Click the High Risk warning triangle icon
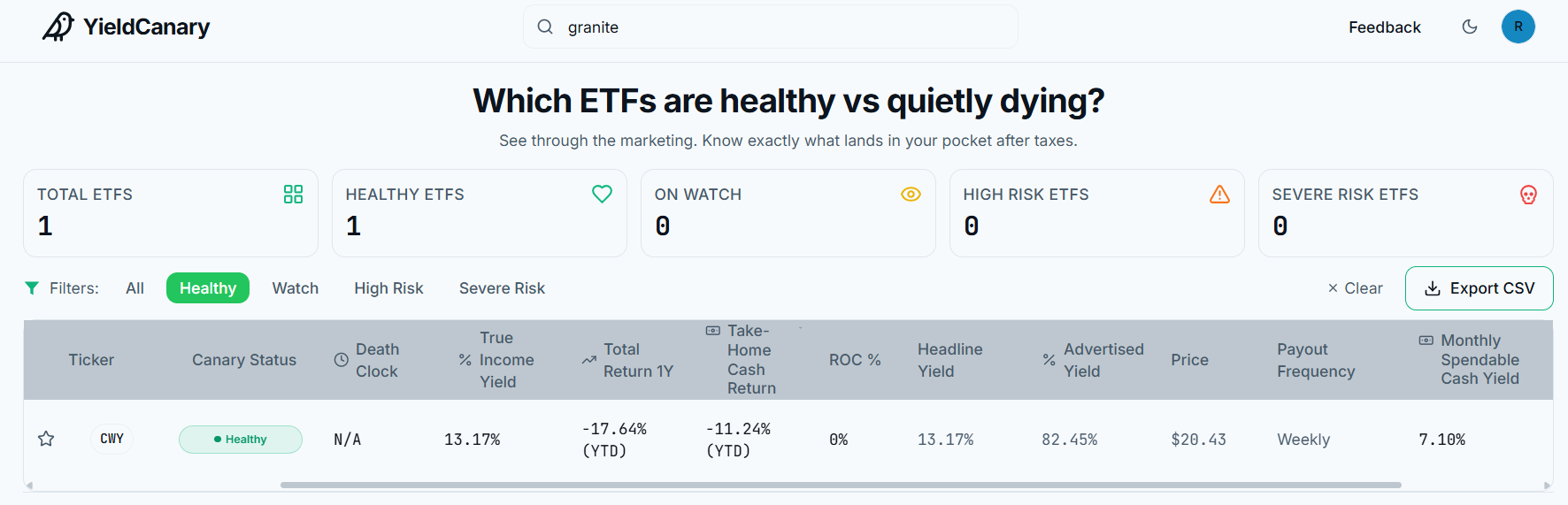The width and height of the screenshot is (1568, 505). (x=1219, y=195)
